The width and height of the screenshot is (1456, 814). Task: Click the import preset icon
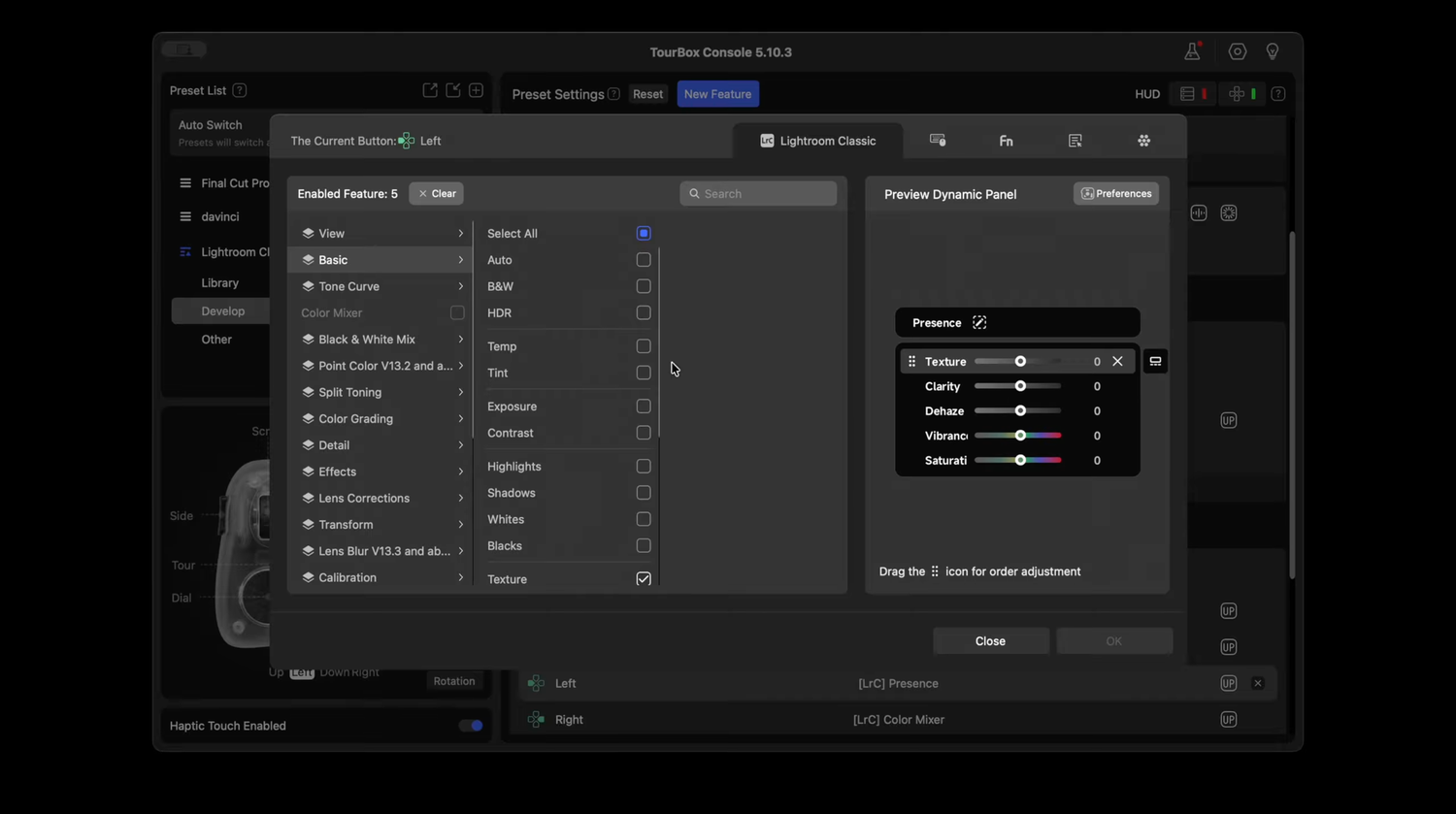coord(453,90)
